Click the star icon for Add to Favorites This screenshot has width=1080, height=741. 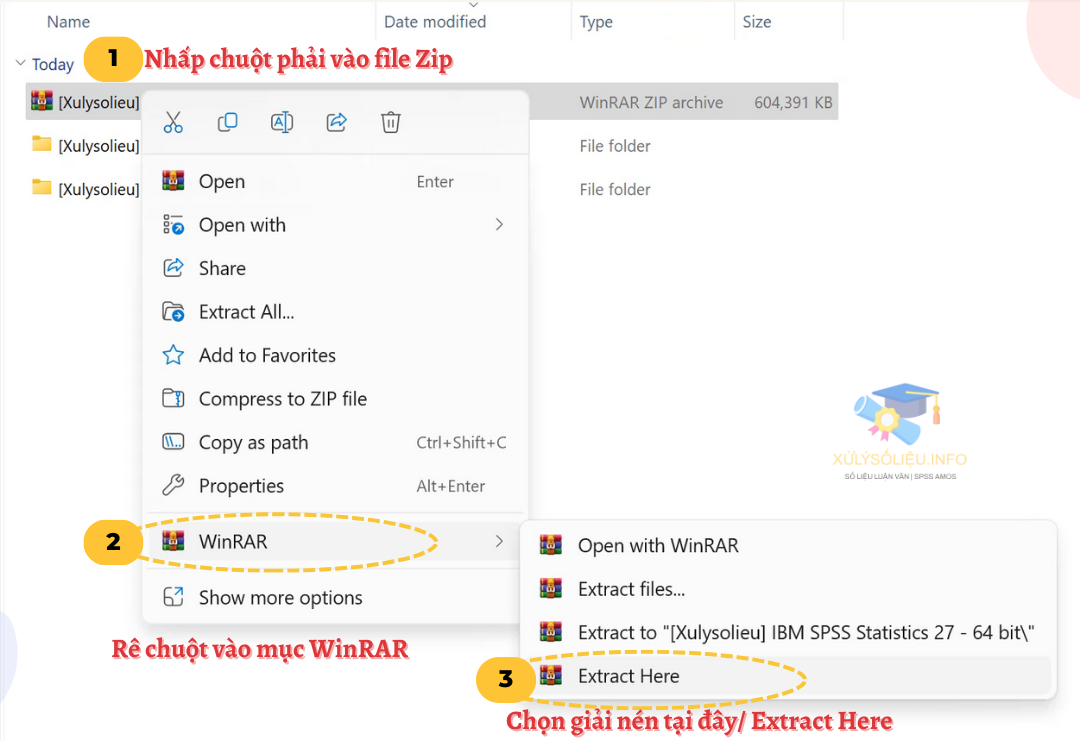click(x=173, y=355)
